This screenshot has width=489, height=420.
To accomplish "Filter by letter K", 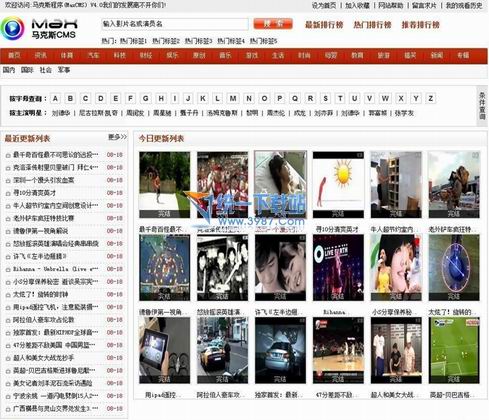I will [x=203, y=98].
